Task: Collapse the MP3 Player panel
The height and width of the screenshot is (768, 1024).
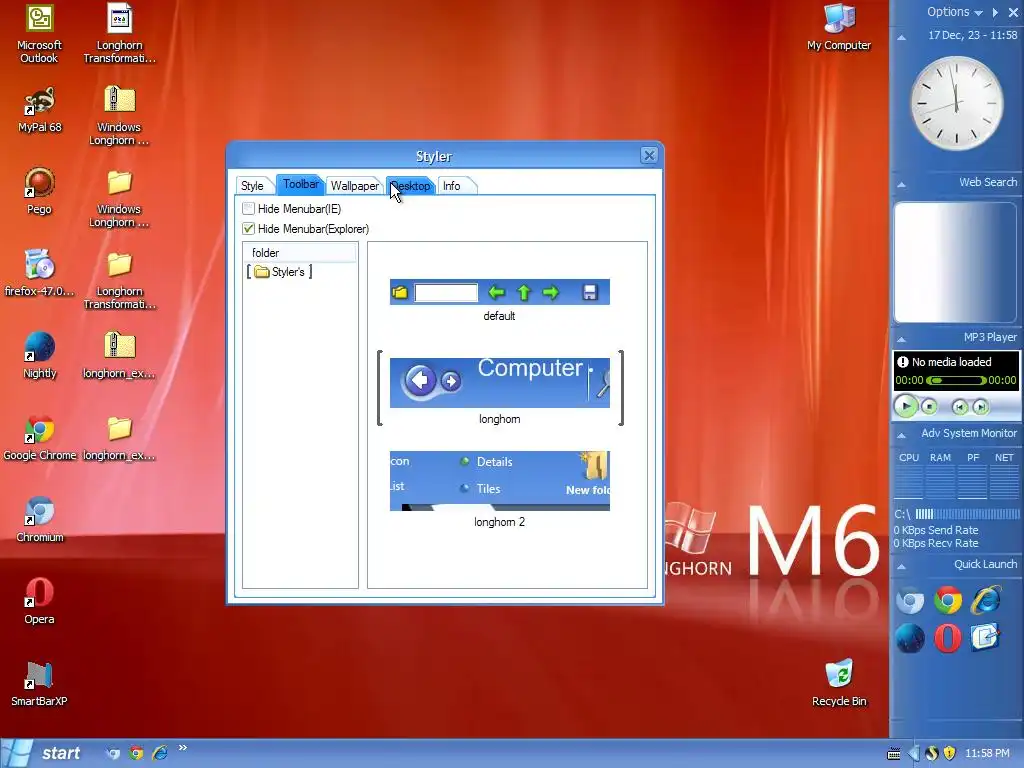Action: pos(902,340)
